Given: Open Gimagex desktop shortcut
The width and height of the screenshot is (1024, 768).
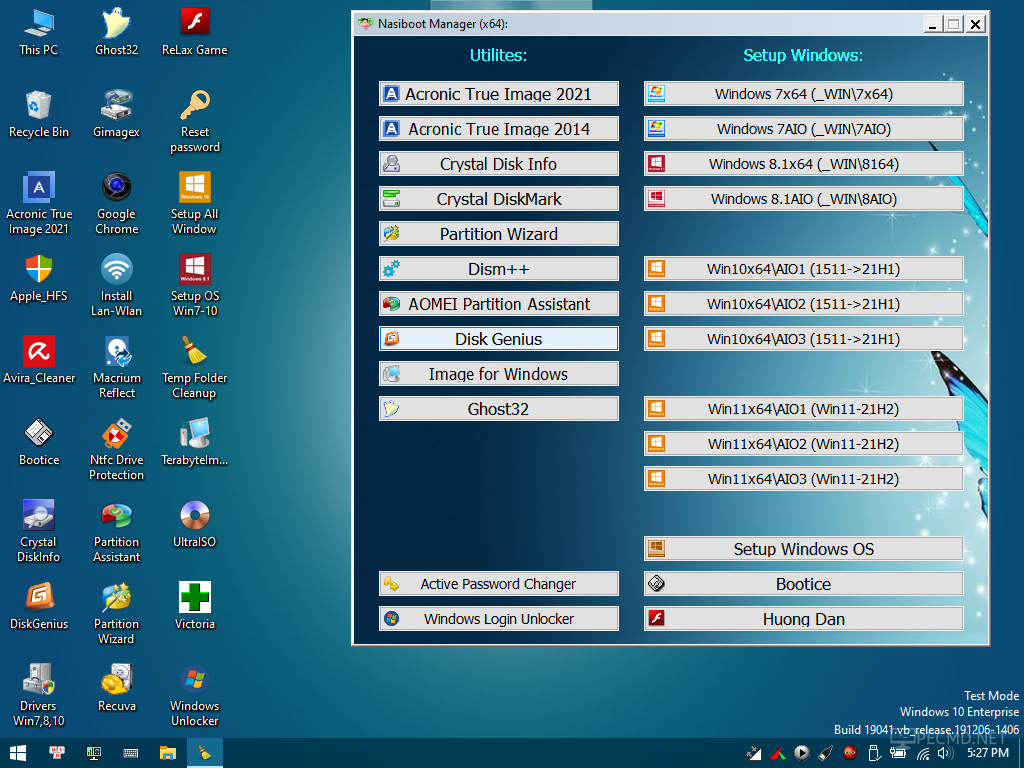Looking at the screenshot, I should tap(116, 114).
